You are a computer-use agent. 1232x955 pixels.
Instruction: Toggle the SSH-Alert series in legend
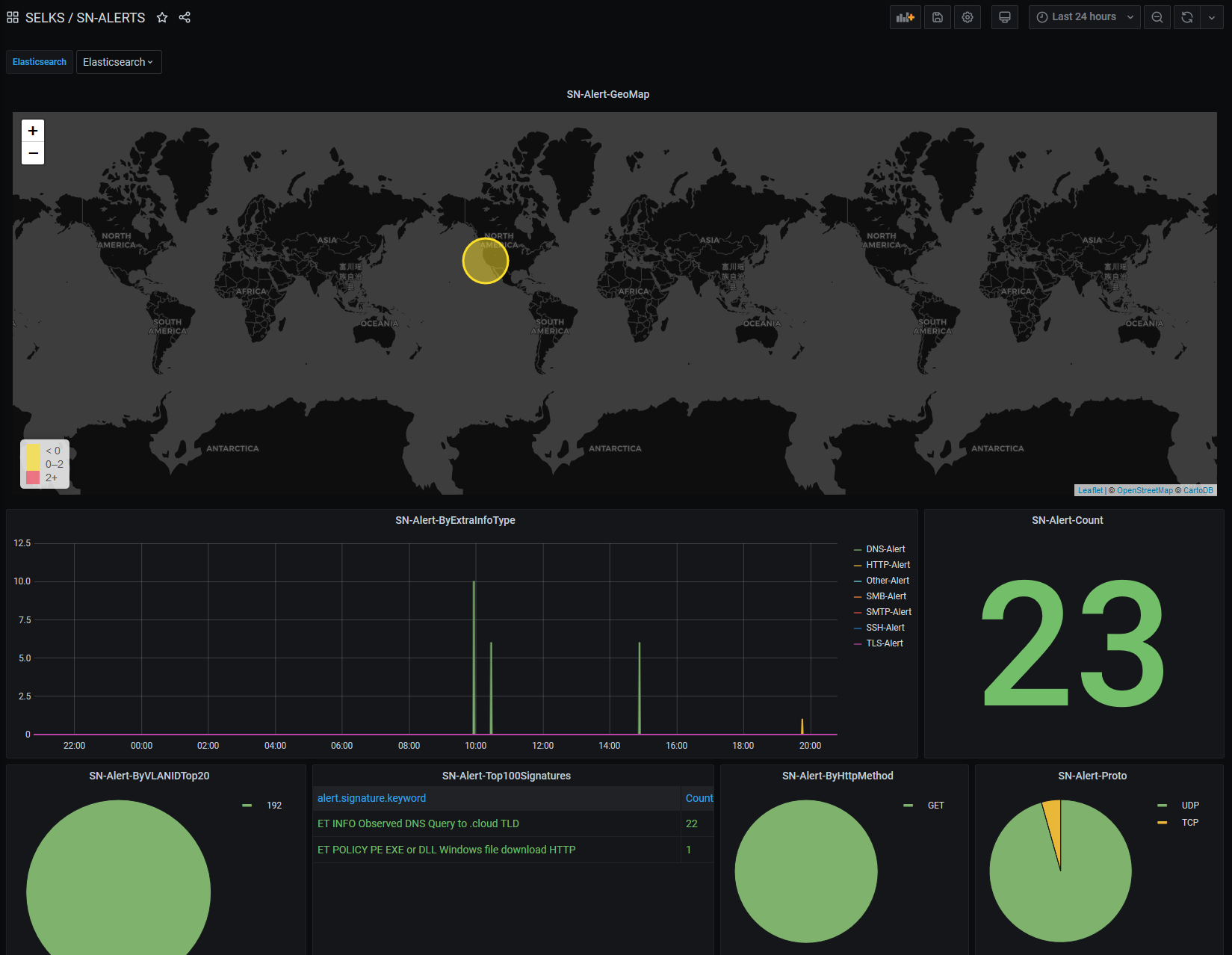click(885, 628)
